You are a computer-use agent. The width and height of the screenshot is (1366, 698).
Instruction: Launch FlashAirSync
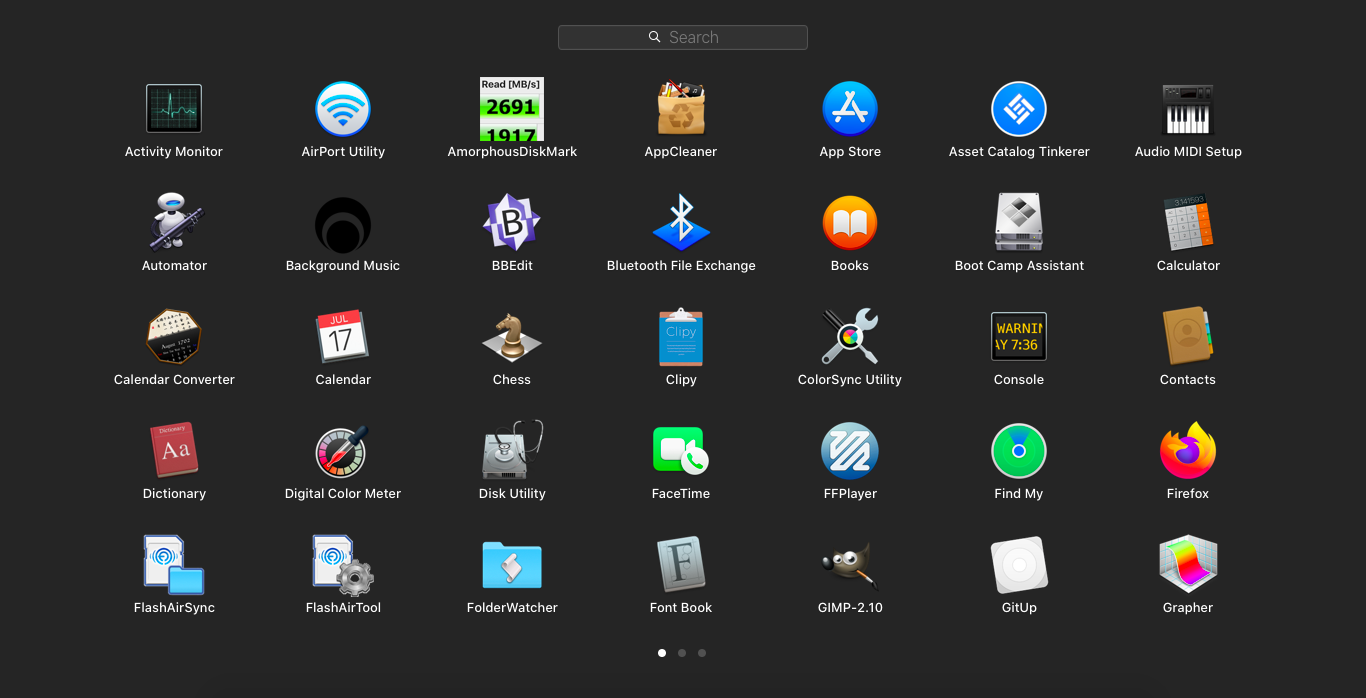(174, 565)
